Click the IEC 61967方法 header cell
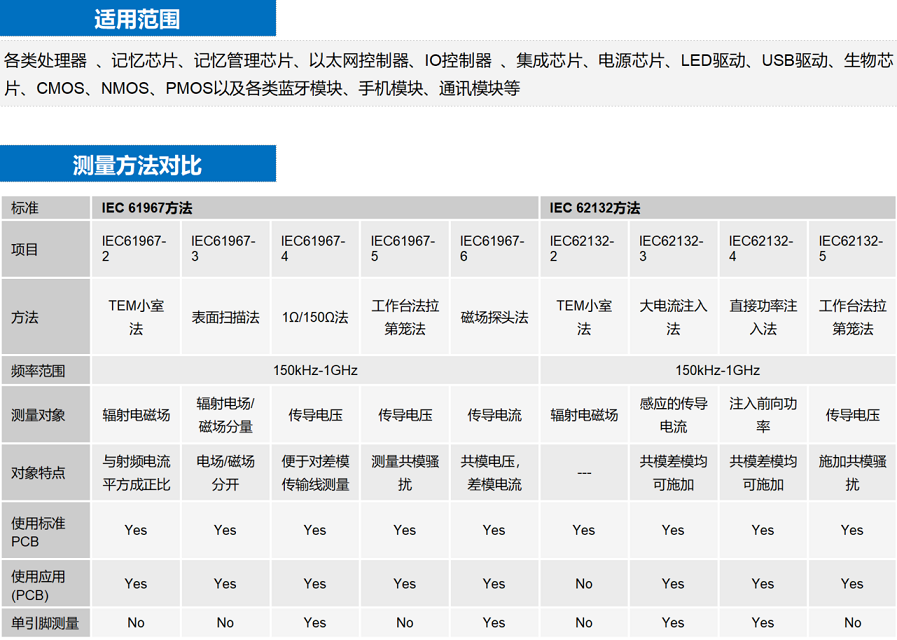The height and width of the screenshot is (640, 897). click(315, 208)
